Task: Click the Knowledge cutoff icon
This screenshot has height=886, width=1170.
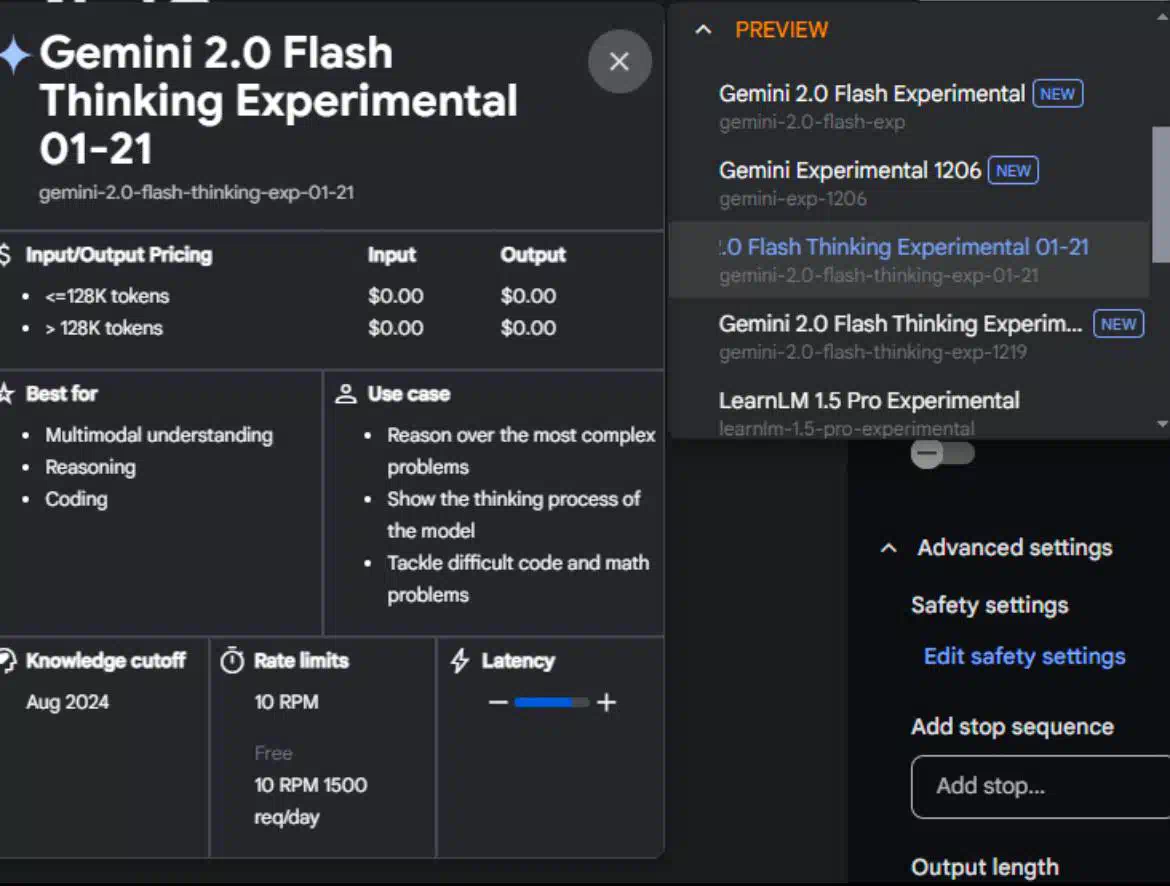Action: [x=7, y=661]
